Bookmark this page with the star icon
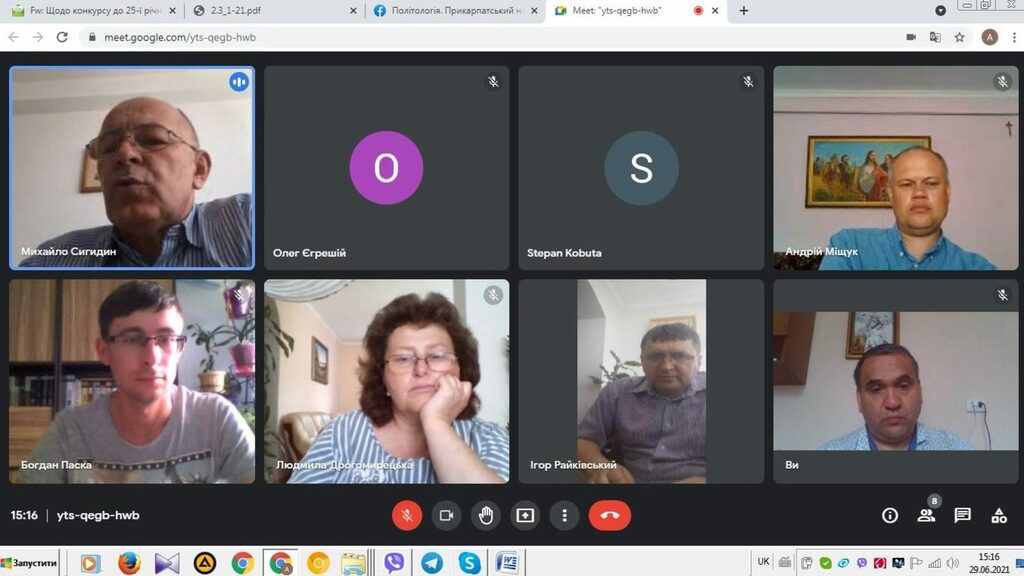Image resolution: width=1024 pixels, height=576 pixels. pyautogui.click(x=960, y=37)
